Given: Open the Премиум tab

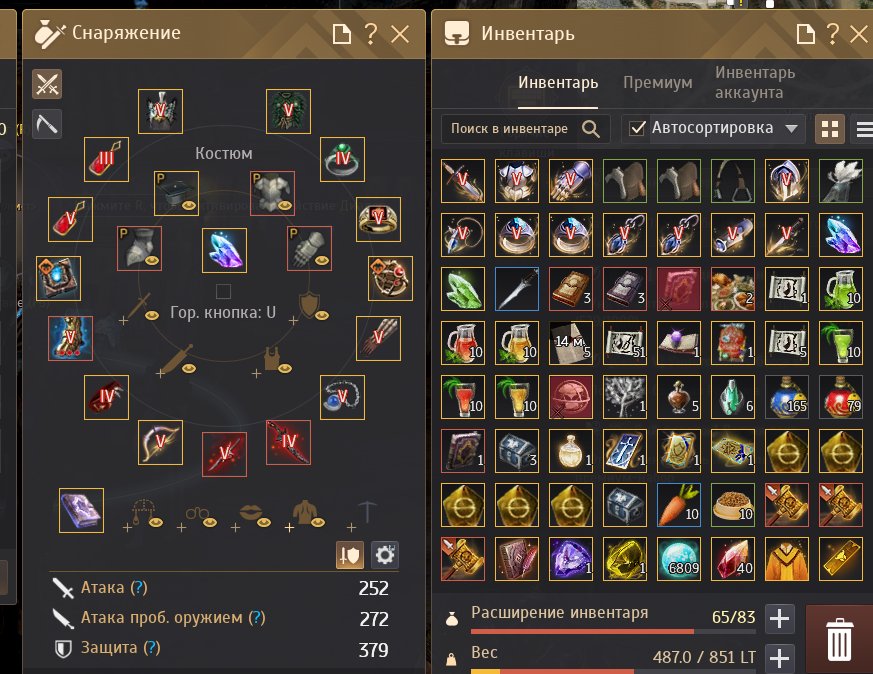Looking at the screenshot, I should pyautogui.click(x=658, y=83).
